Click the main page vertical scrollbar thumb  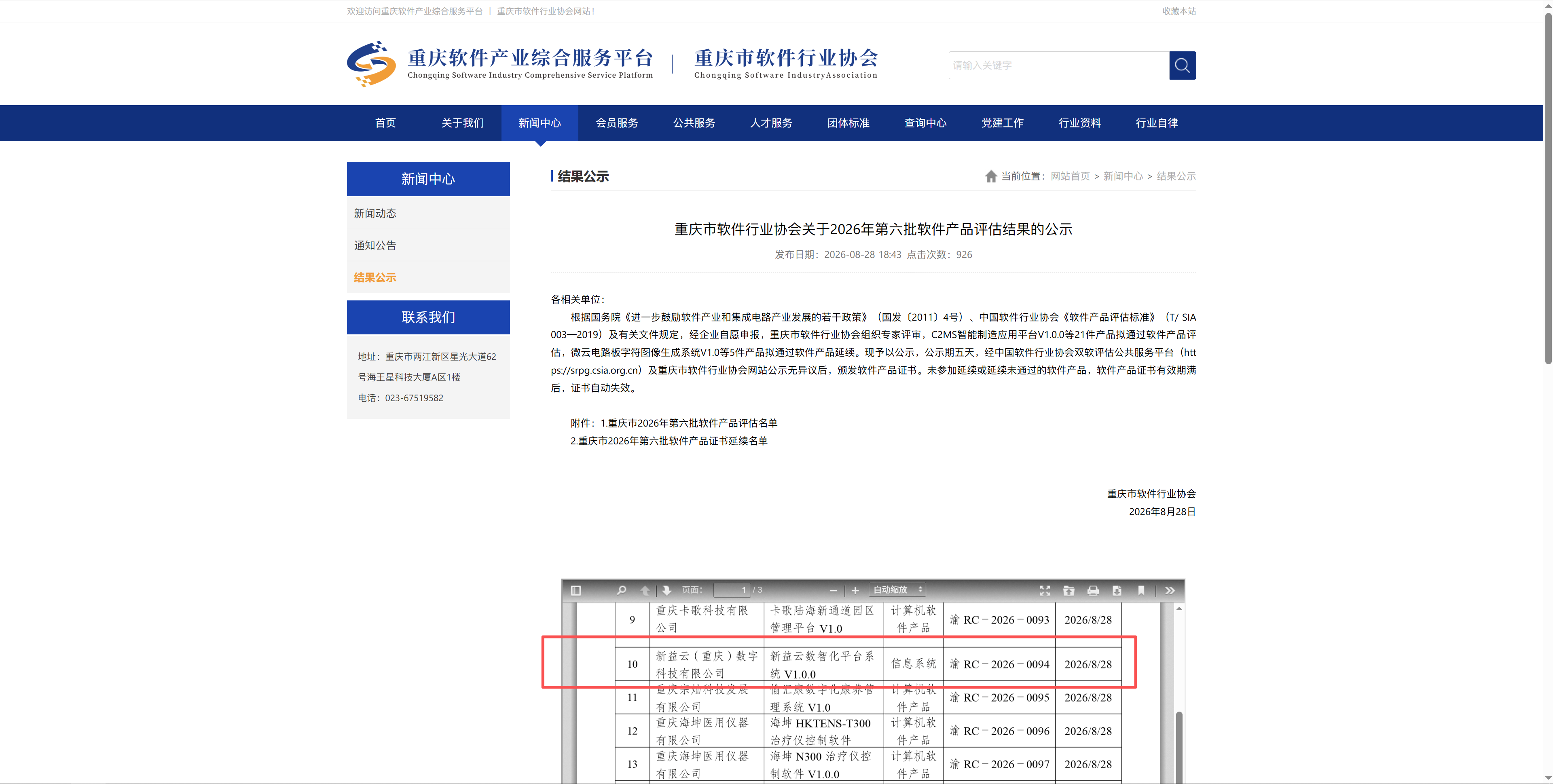(x=1548, y=188)
